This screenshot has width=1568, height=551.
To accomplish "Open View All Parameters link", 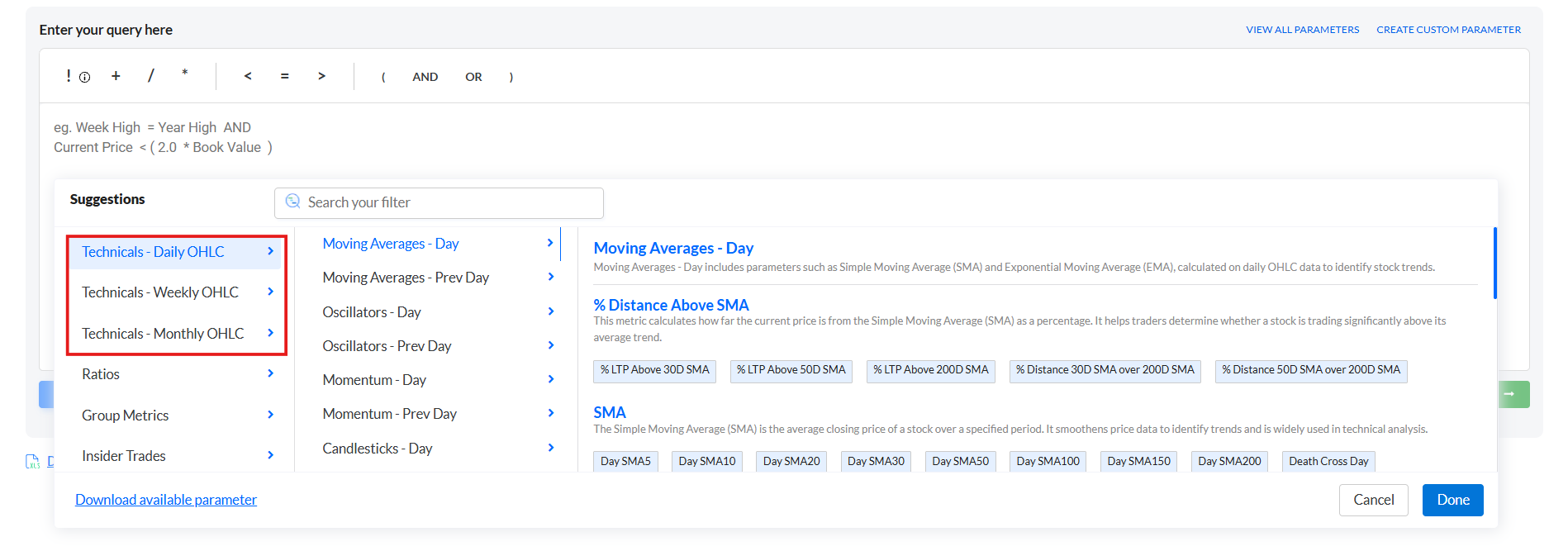I will pos(1302,30).
